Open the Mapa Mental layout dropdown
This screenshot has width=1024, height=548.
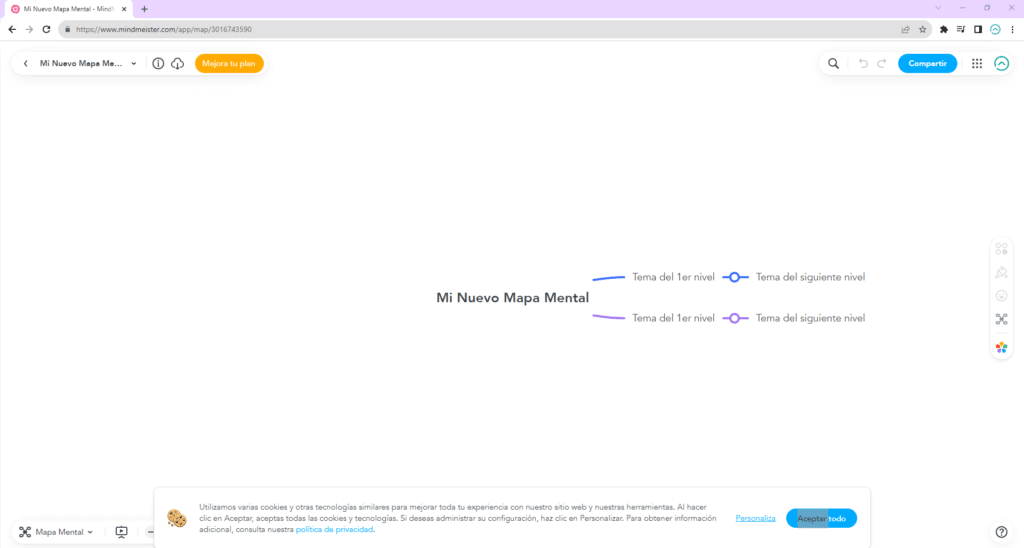click(56, 532)
